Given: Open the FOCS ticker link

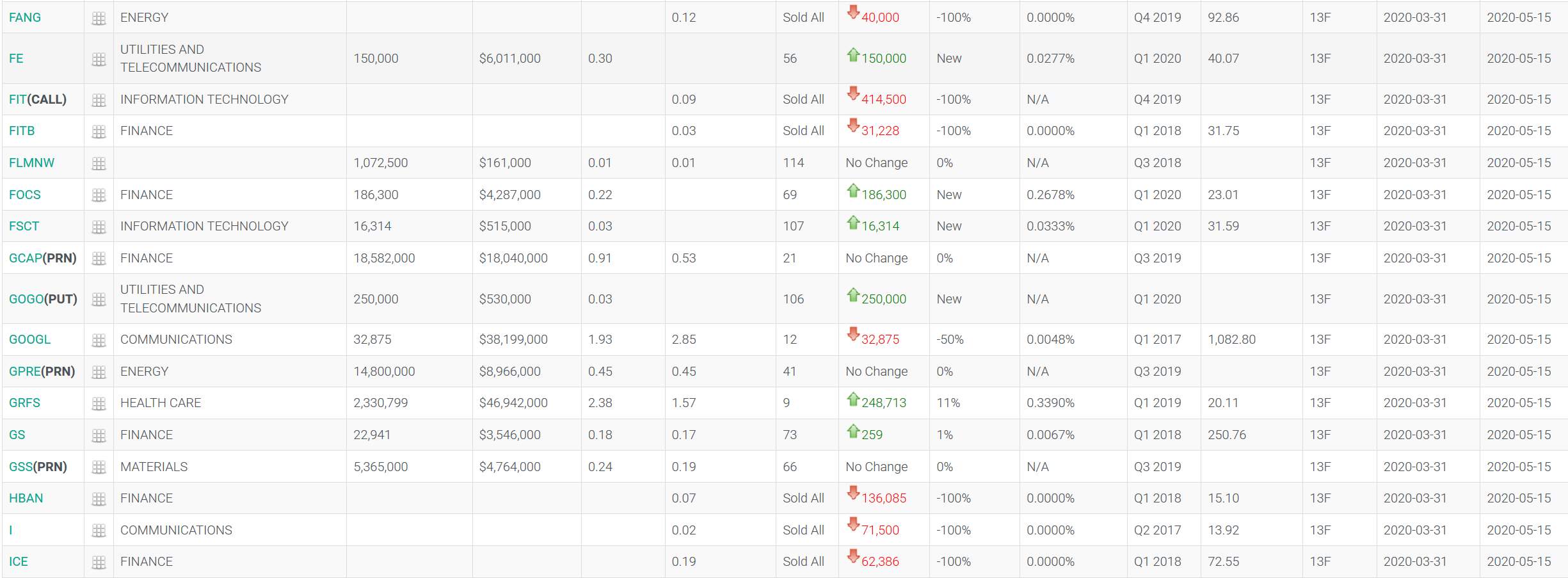Looking at the screenshot, I should pos(25,195).
